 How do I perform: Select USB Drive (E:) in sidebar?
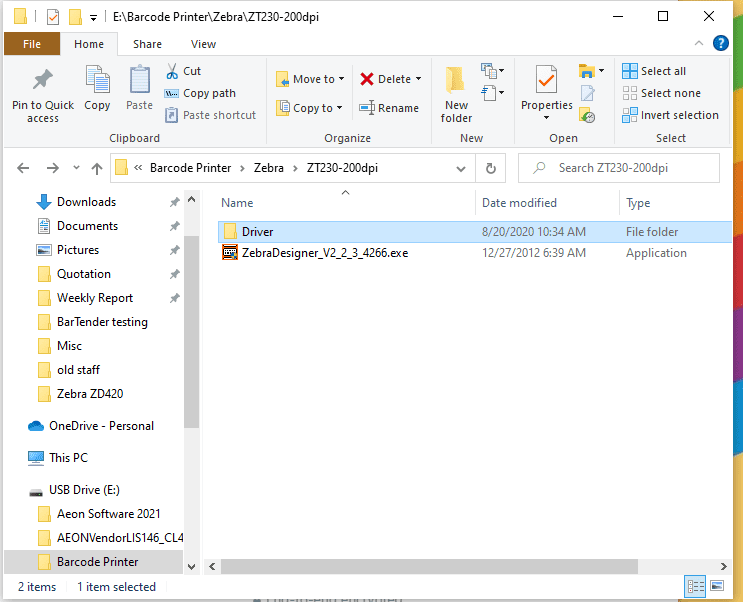pos(75,490)
